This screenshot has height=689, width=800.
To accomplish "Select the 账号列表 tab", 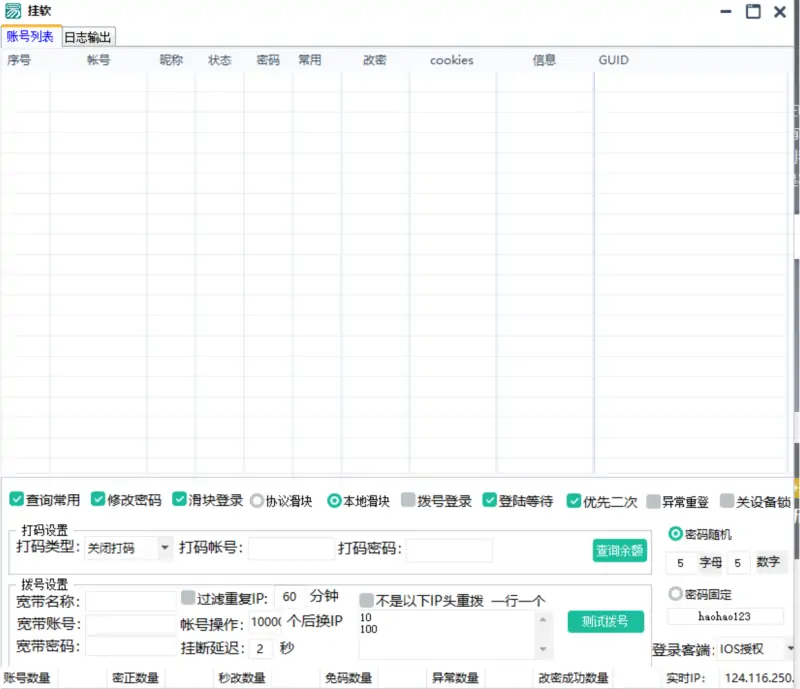I will pos(30,34).
